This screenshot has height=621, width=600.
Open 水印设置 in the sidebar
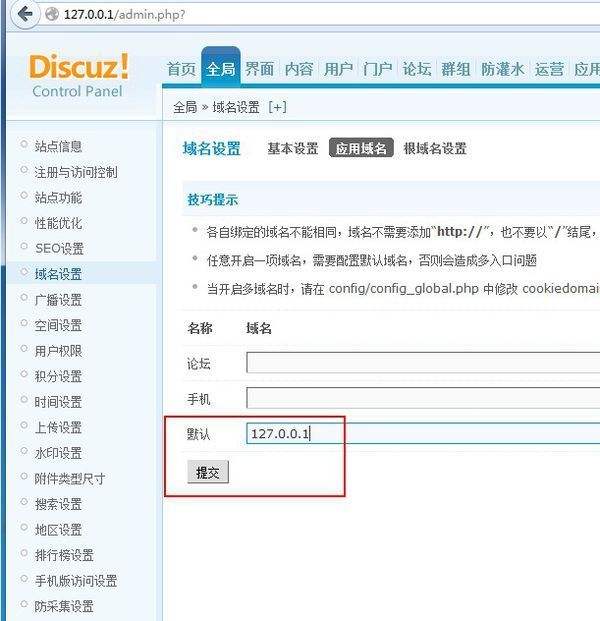coord(58,453)
